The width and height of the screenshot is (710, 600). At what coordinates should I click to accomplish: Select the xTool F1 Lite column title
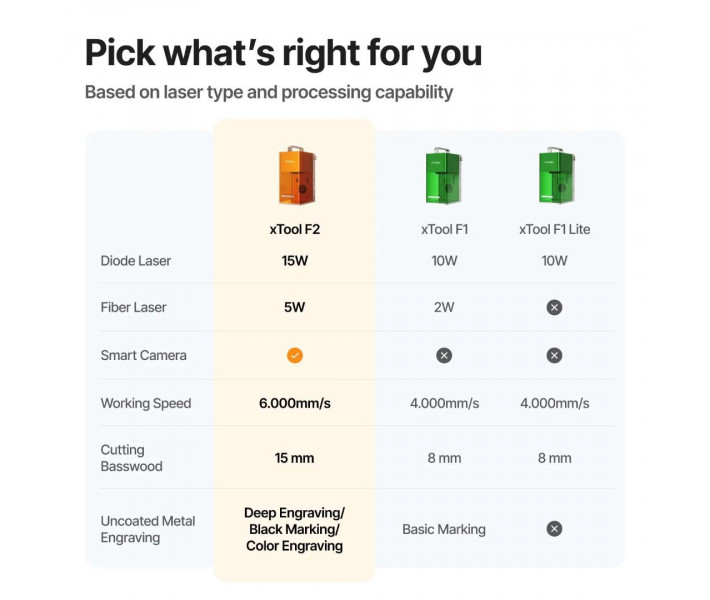[x=554, y=229]
